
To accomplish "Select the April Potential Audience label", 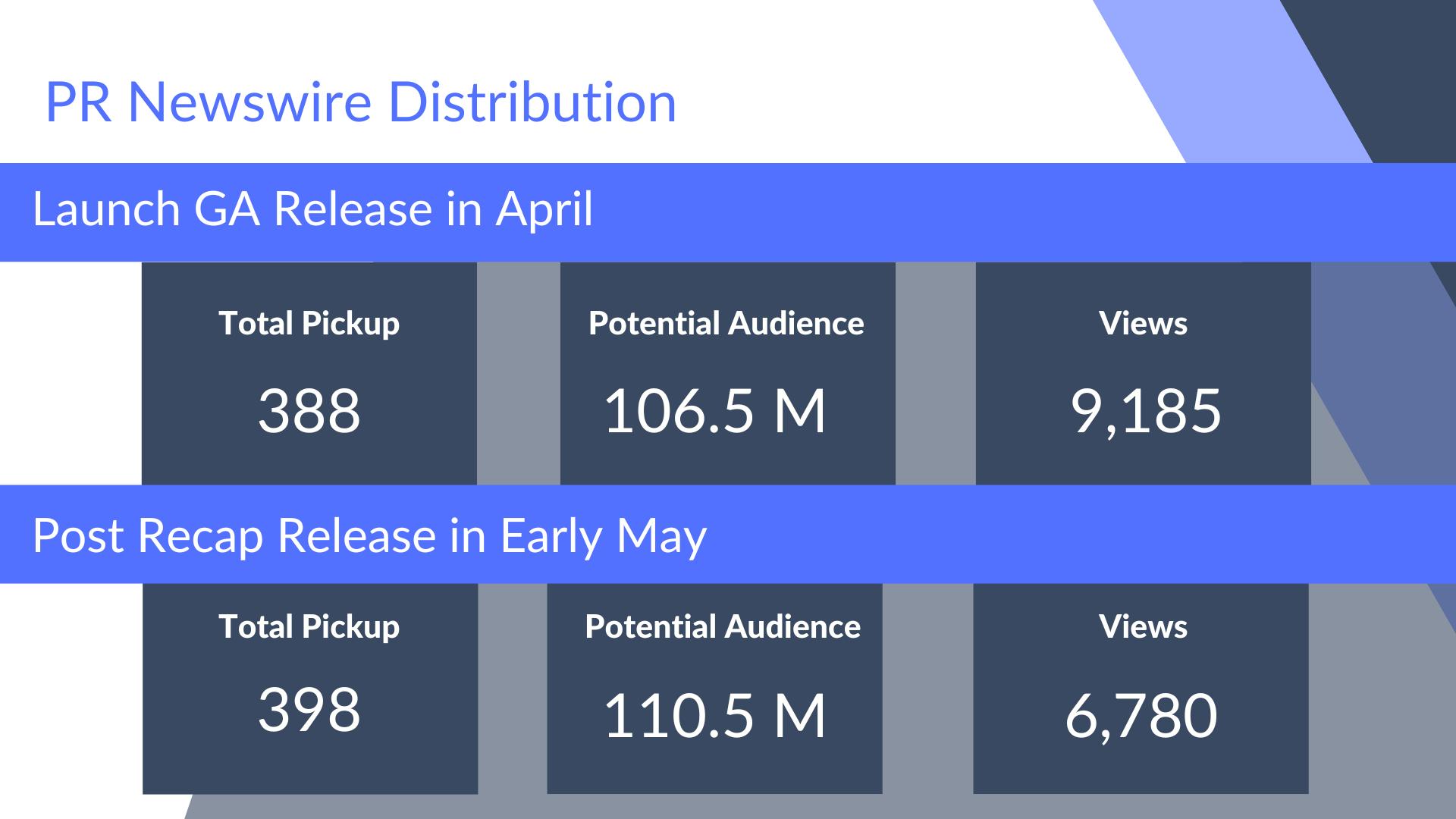I will point(726,324).
